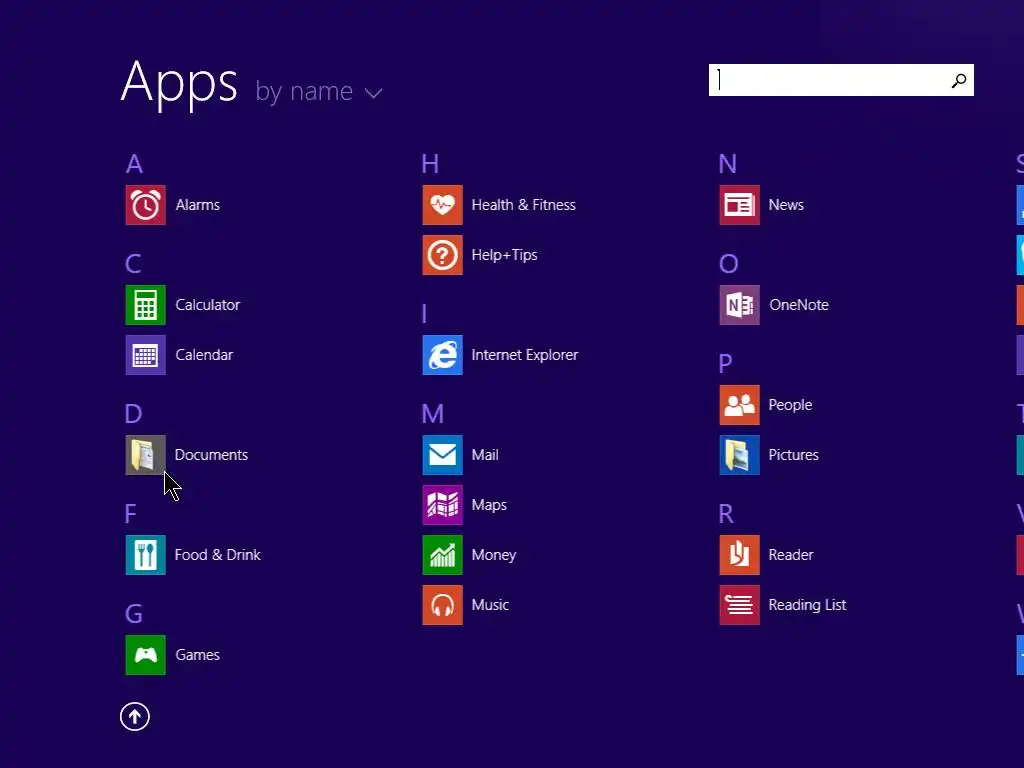Open the 'by name' sort dropdown

pyautogui.click(x=319, y=91)
